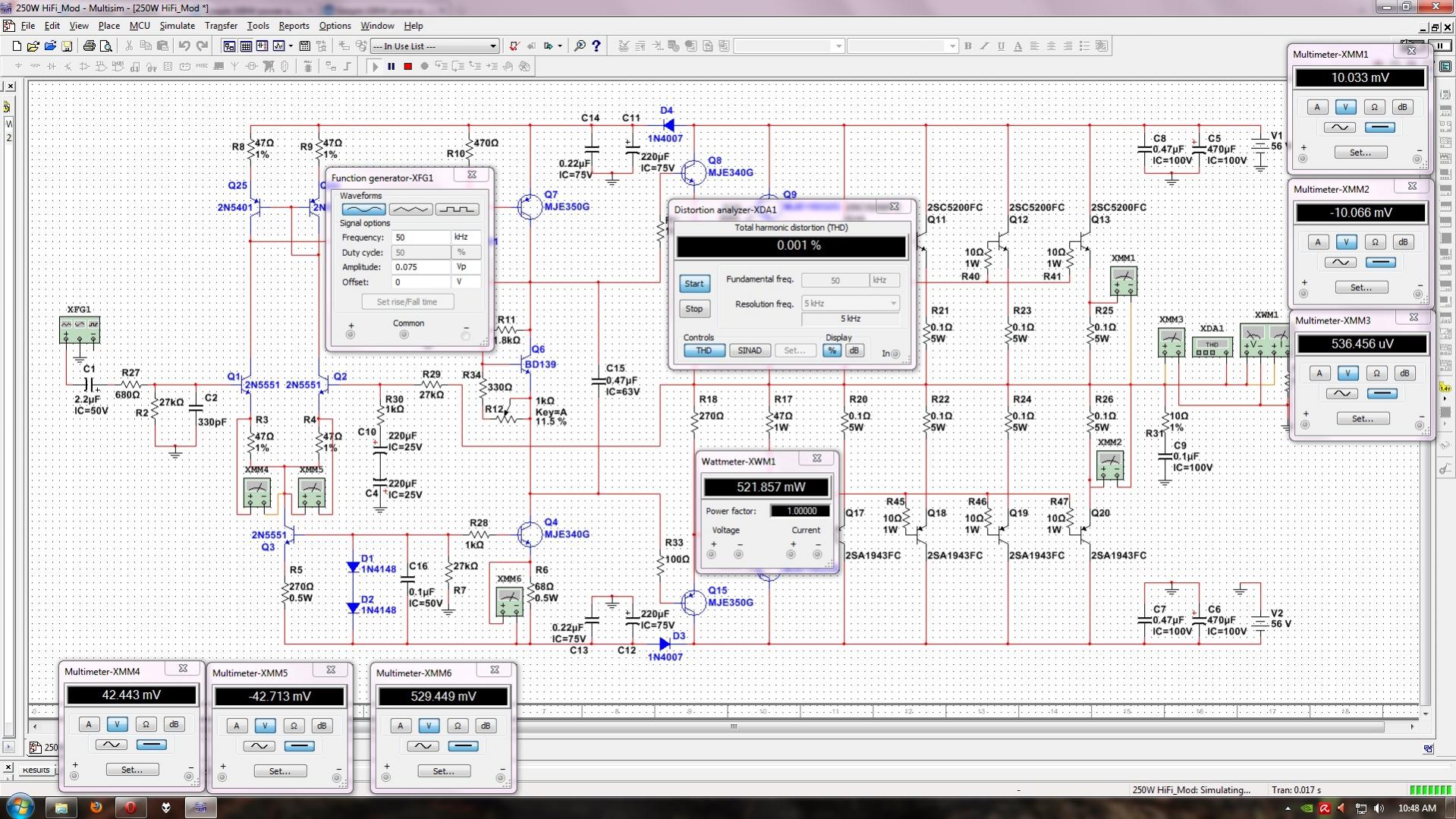
Task: Stop the simulation with red square
Action: point(407,66)
